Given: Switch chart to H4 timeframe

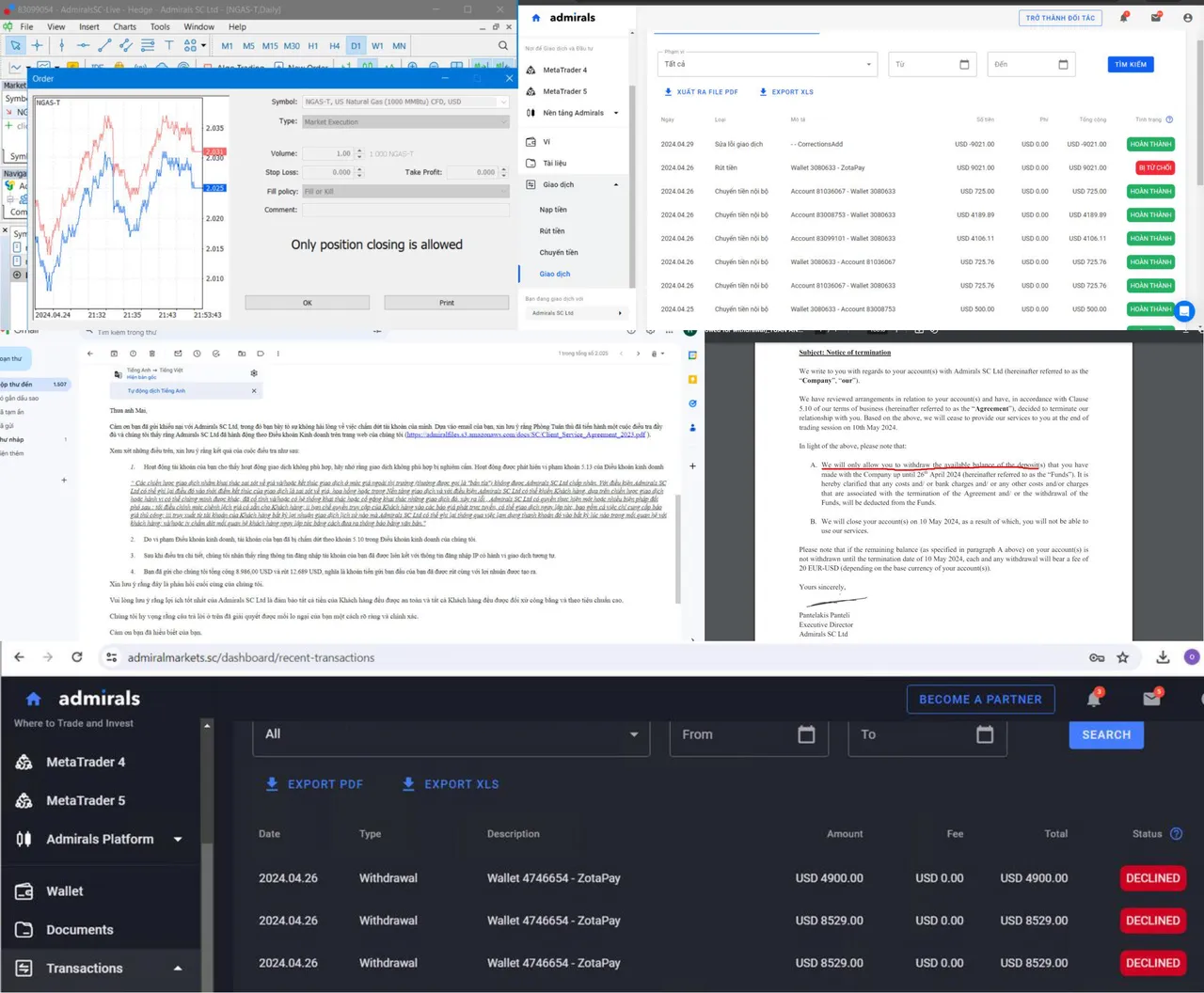Looking at the screenshot, I should point(334,45).
